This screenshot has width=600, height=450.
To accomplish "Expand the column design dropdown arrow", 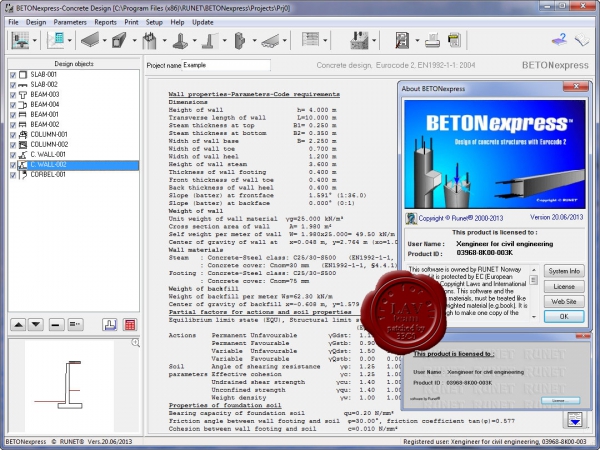I will point(165,41).
